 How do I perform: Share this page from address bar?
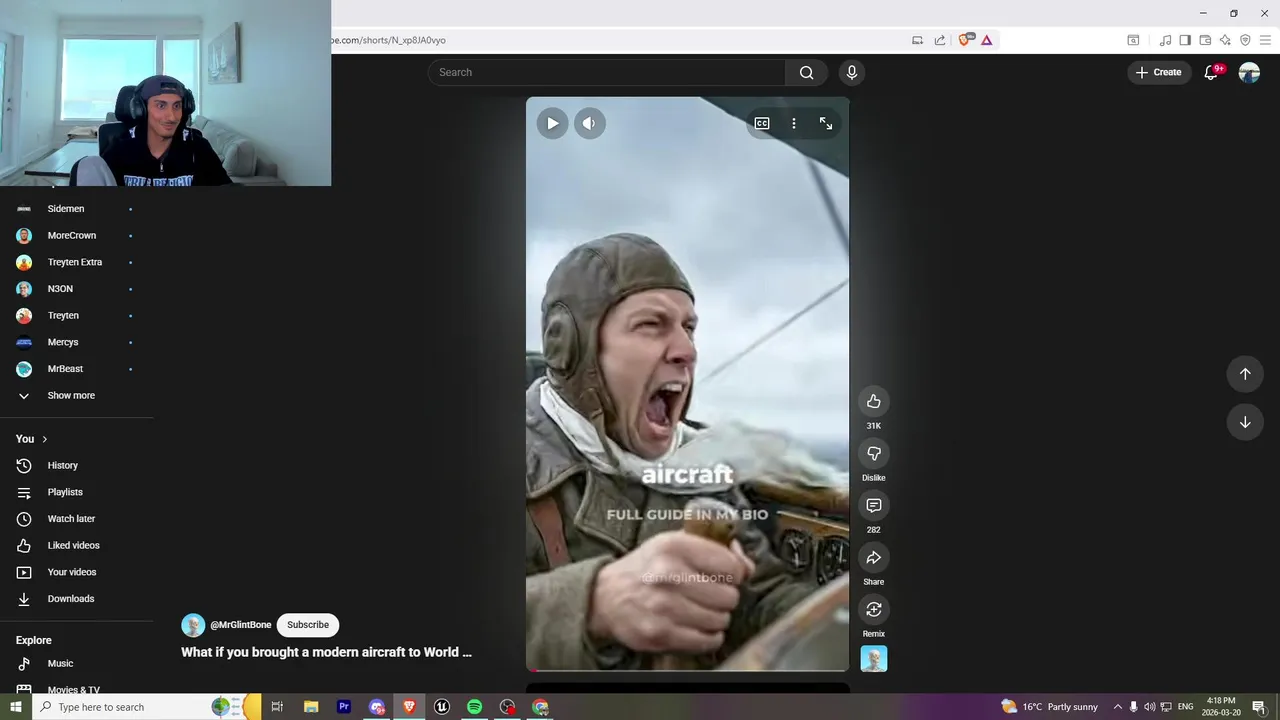(940, 40)
